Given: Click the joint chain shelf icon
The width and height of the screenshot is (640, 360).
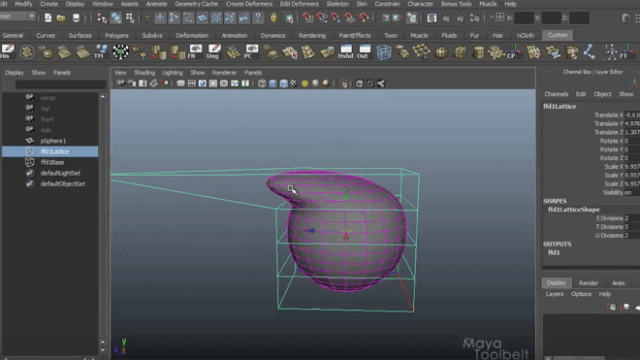Looking at the screenshot, I should (x=589, y=52).
